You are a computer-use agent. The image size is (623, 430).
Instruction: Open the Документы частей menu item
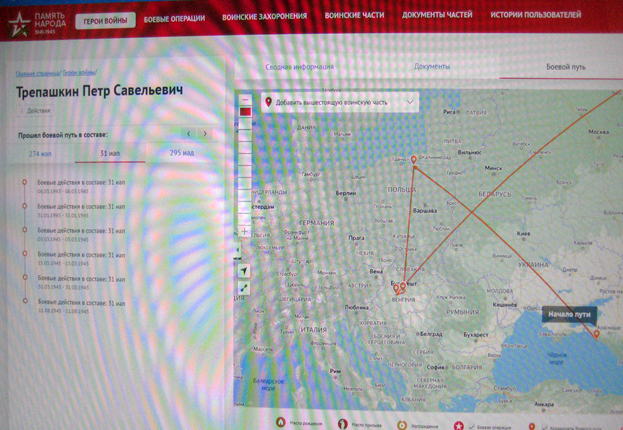(437, 15)
